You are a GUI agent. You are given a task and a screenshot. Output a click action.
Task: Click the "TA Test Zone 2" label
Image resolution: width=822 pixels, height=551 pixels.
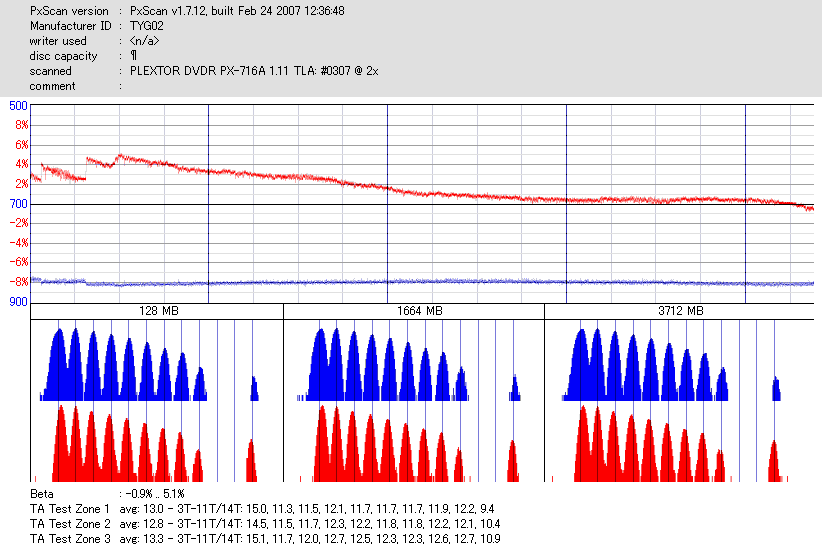(70, 524)
